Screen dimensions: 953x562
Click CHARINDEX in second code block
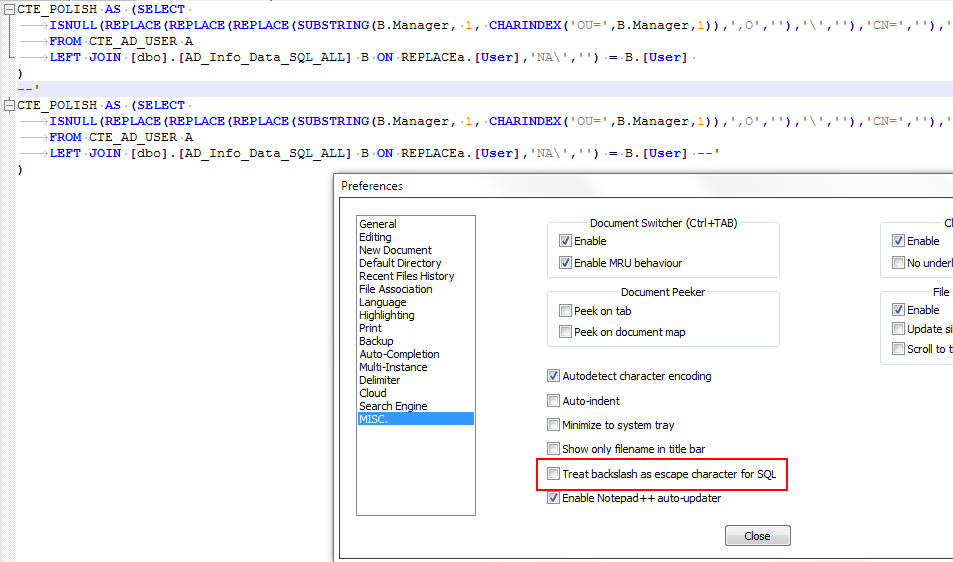tap(525, 121)
